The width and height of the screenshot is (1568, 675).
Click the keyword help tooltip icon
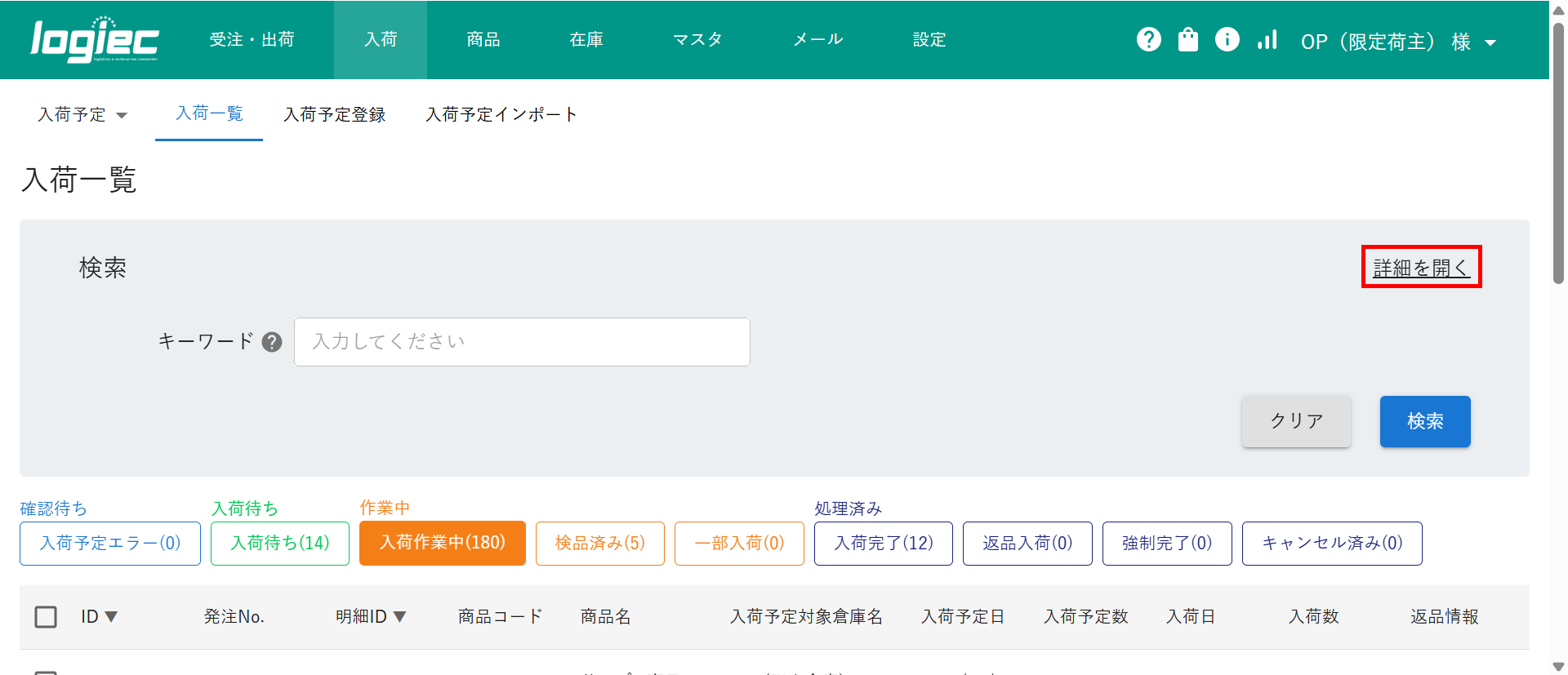click(272, 342)
